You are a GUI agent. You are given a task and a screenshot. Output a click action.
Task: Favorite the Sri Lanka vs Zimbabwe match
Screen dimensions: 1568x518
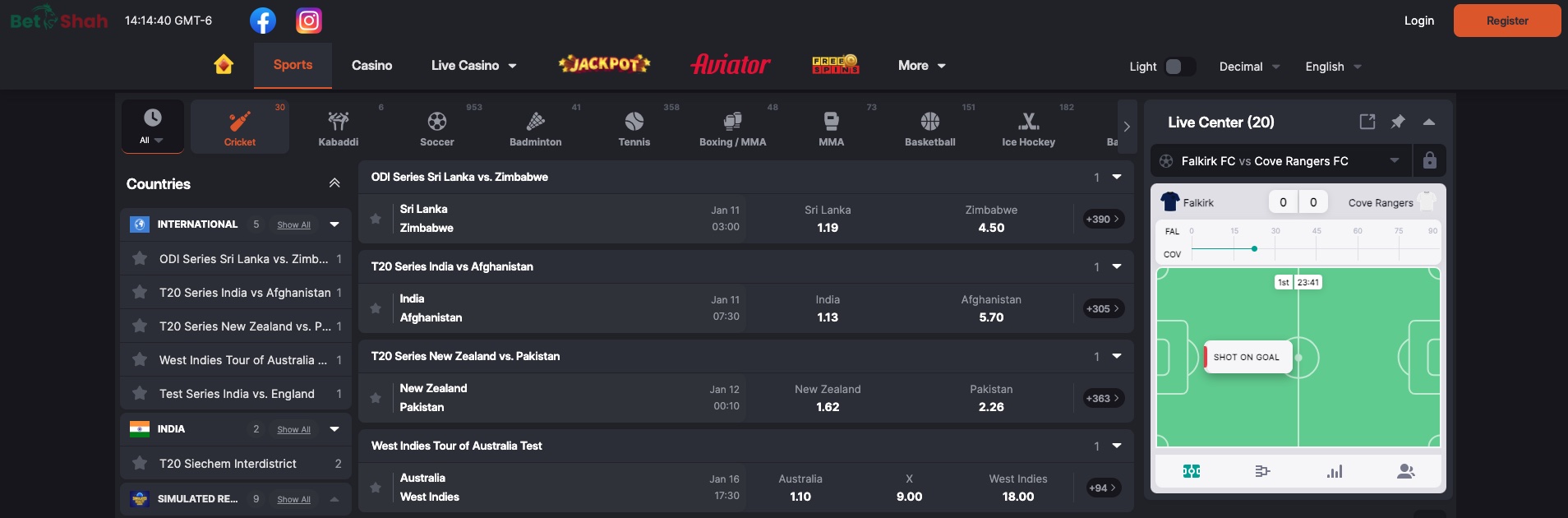[376, 219]
